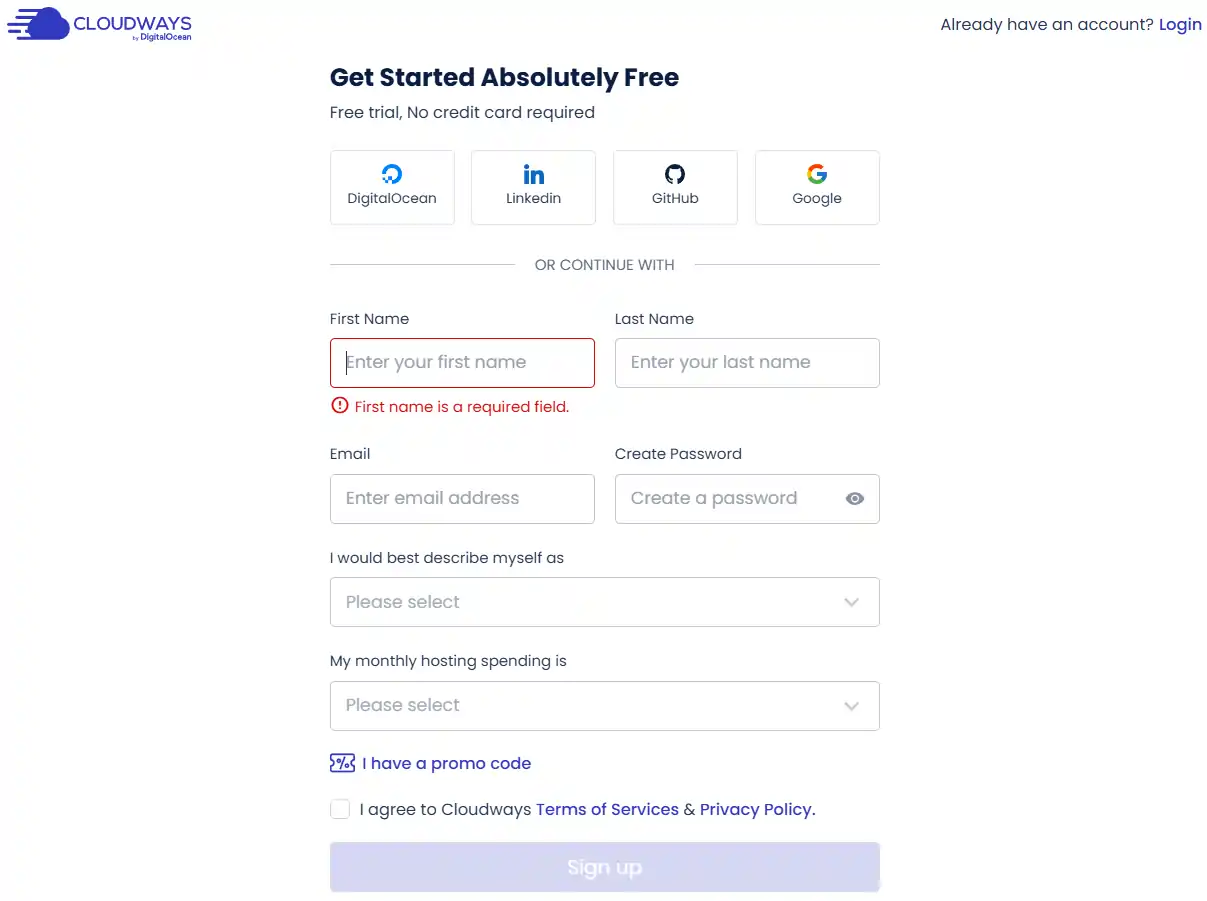Expand the monthly hosting spending dropdown
Image resolution: width=1207 pixels, height=901 pixels.
(x=604, y=706)
